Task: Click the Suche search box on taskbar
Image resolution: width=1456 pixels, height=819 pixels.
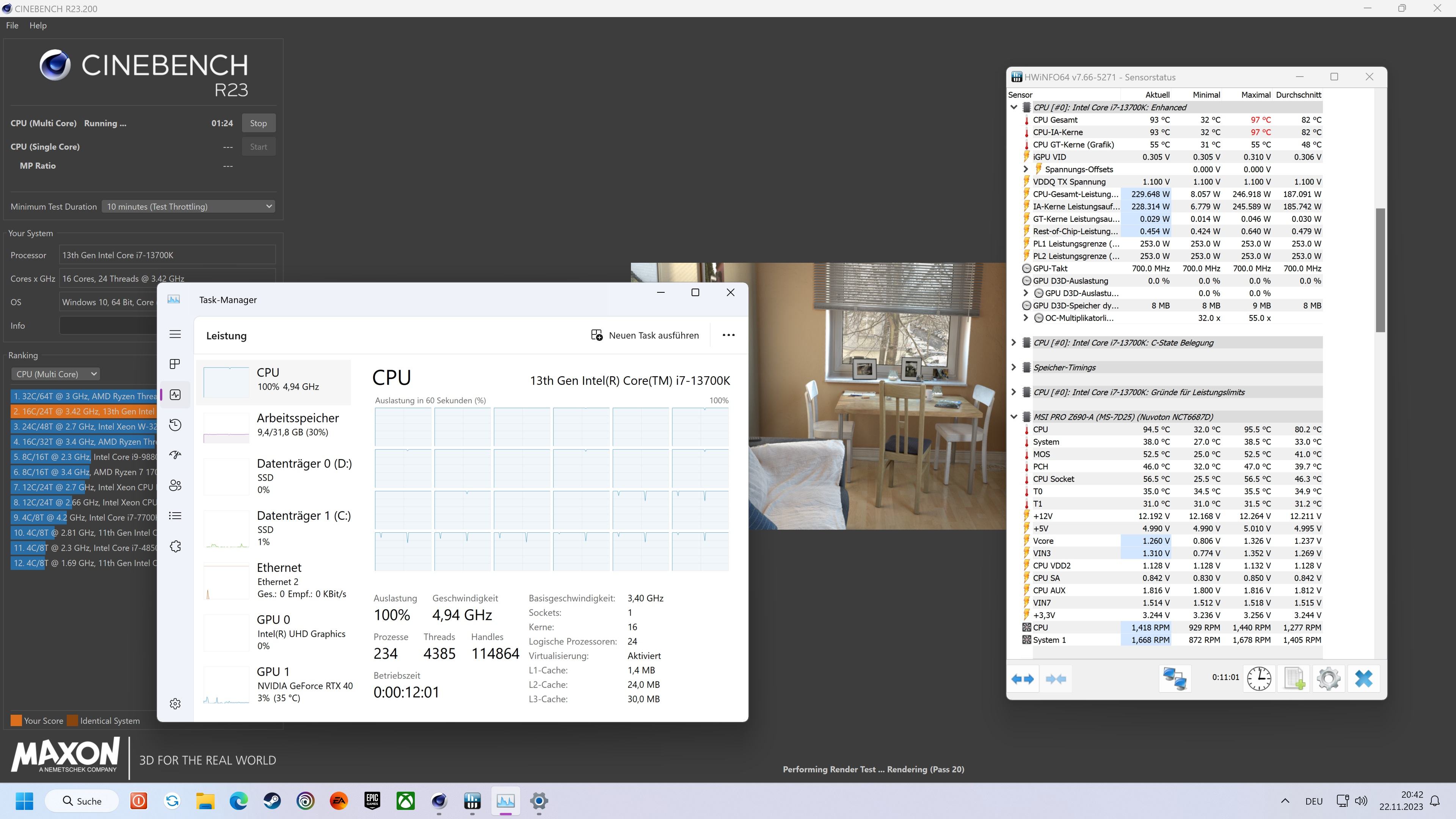Action: pyautogui.click(x=82, y=801)
